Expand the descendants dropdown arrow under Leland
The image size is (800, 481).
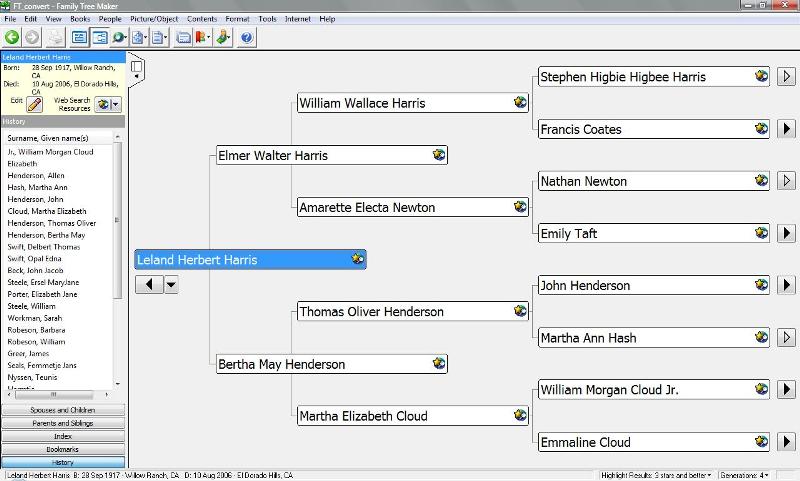click(171, 285)
